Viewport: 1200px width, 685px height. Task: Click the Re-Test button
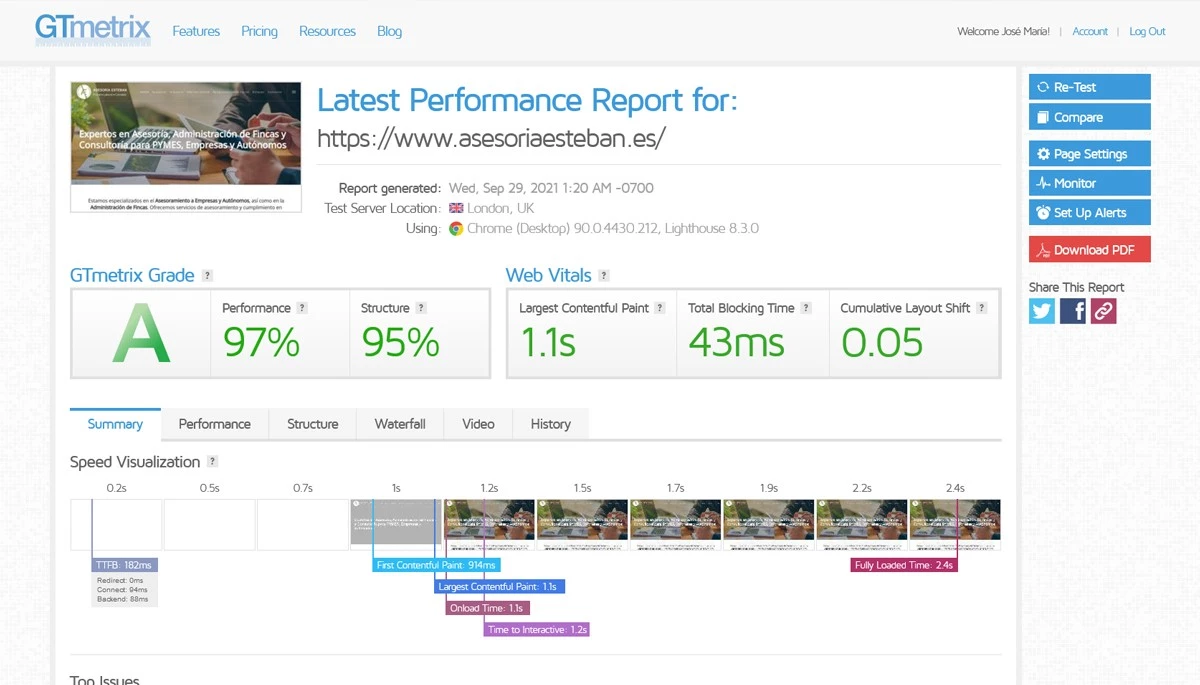(x=1090, y=87)
